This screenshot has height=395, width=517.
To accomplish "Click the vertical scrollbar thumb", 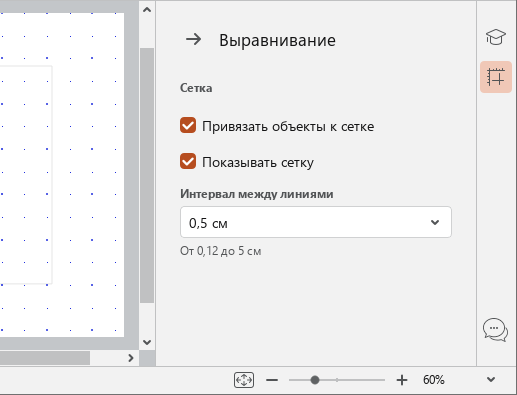I will coord(147,175).
